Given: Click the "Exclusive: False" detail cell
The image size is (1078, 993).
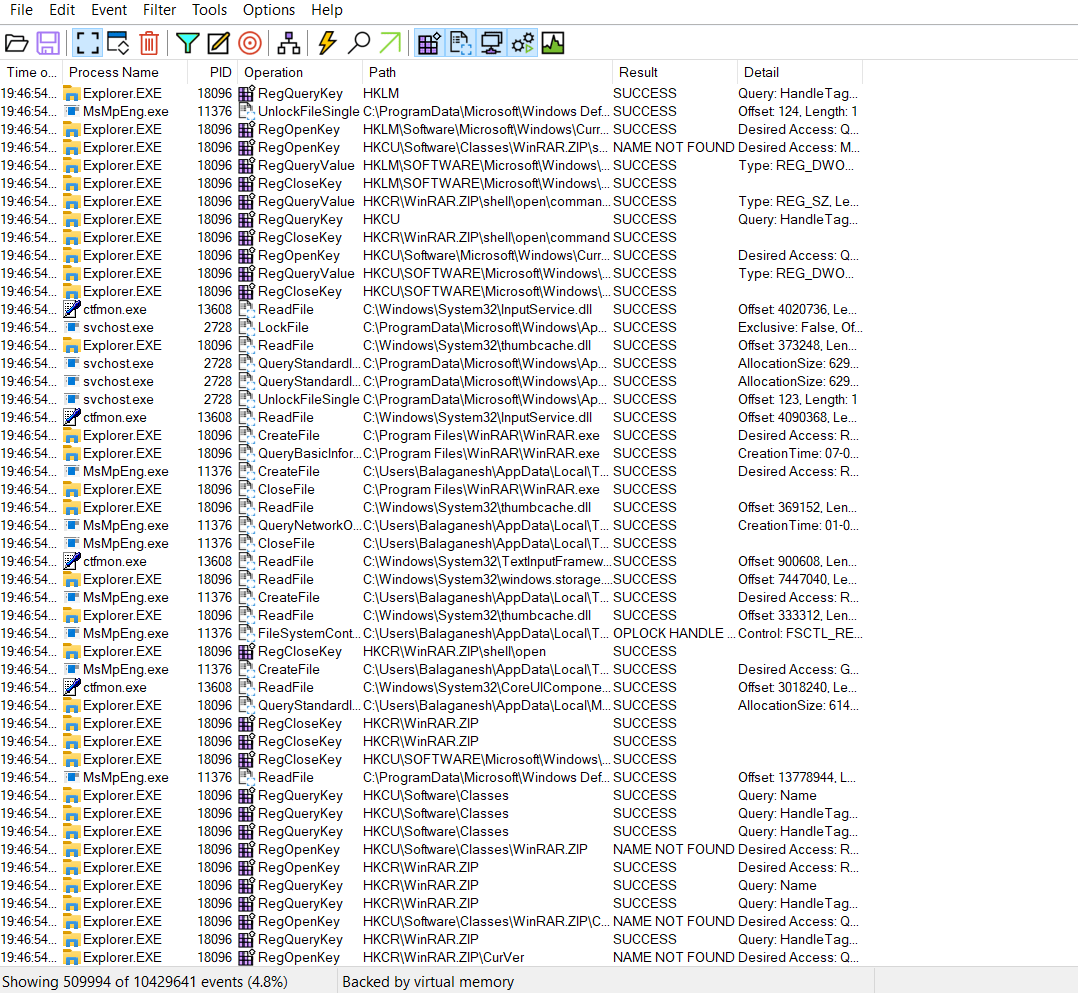Looking at the screenshot, I should click(x=800, y=327).
